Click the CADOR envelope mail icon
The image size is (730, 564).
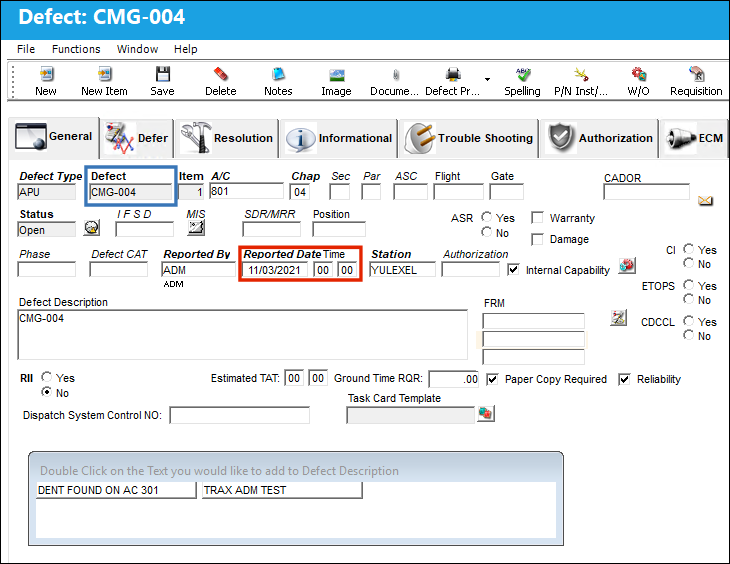pyautogui.click(x=705, y=201)
